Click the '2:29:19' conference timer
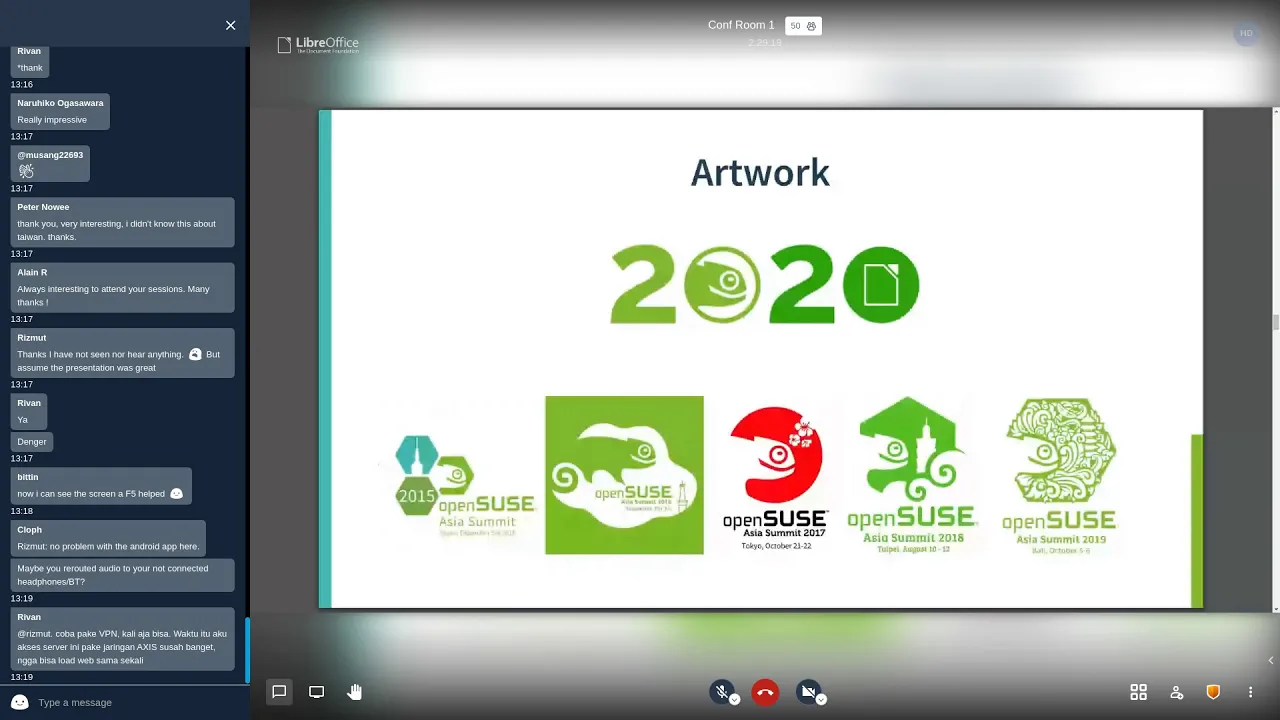 (764, 42)
